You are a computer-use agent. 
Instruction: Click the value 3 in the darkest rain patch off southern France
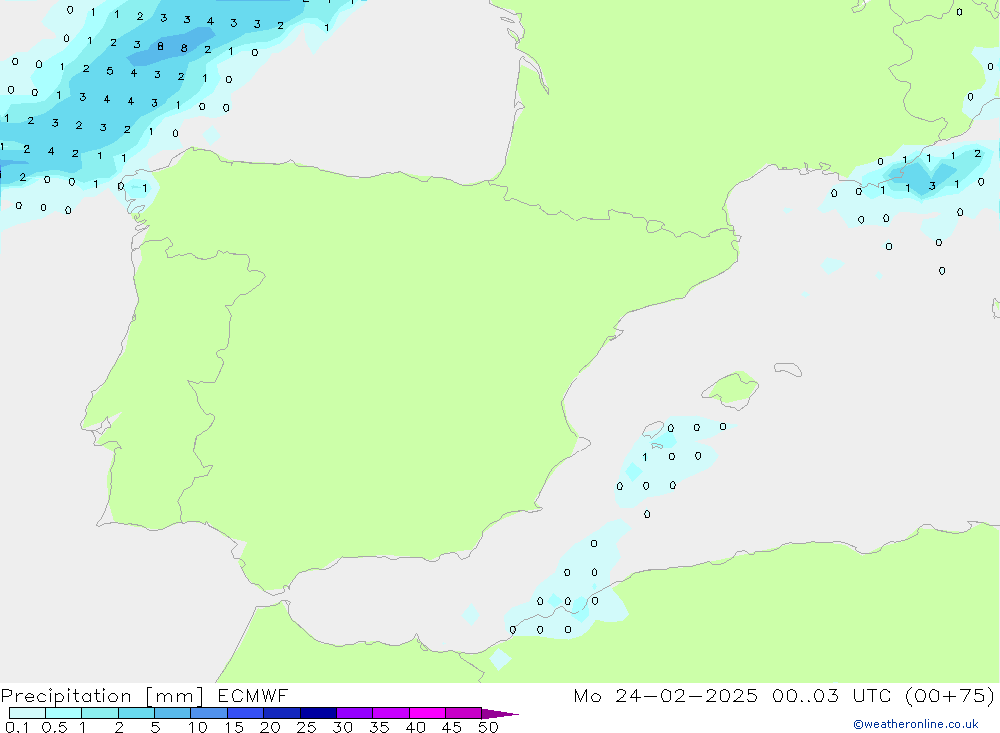pos(932,186)
